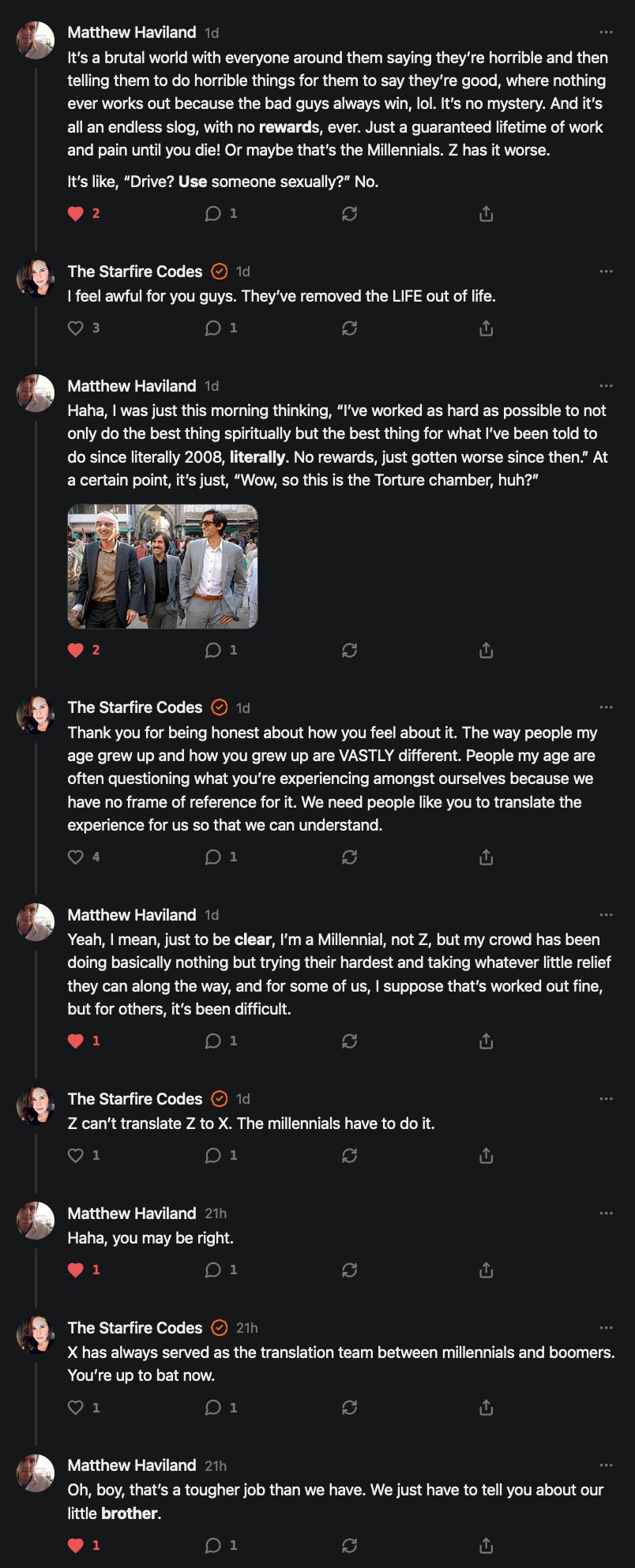Open The Starfire Codes profile from "I feel awful" comment
This screenshot has height=1568, width=635.
coord(135,272)
